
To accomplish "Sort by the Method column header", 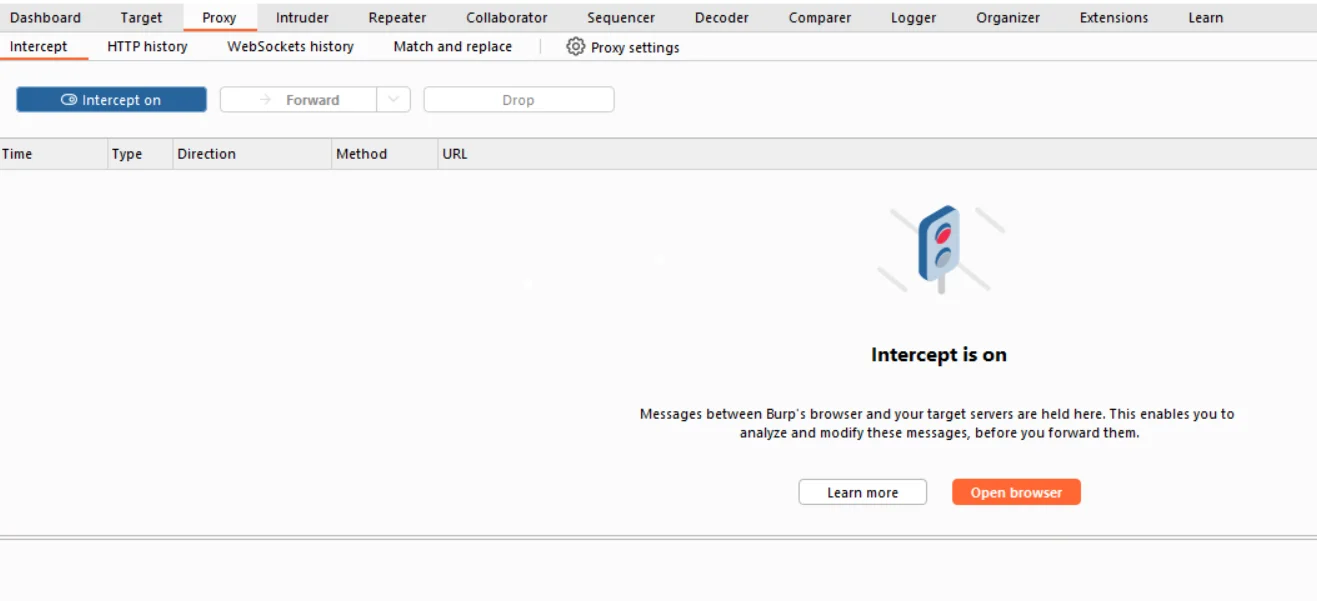I will (x=384, y=154).
